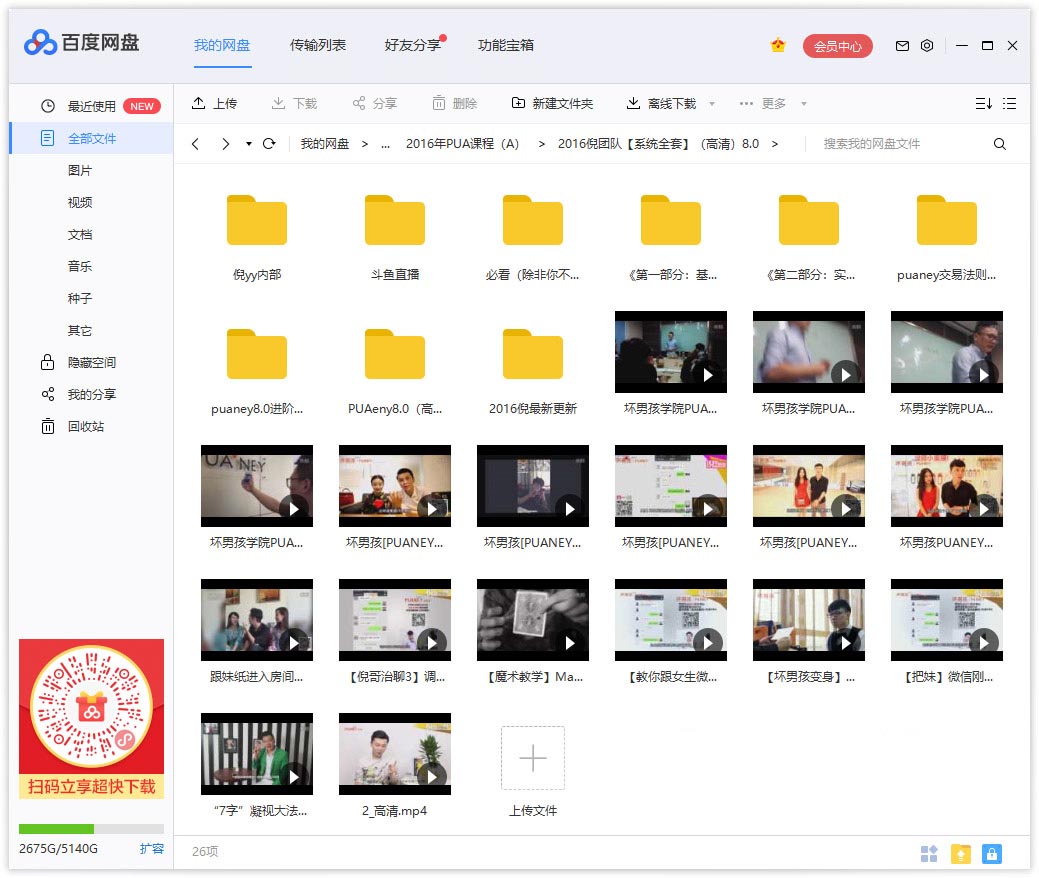Click the 删除 delete button
1039x878 pixels.
click(455, 103)
